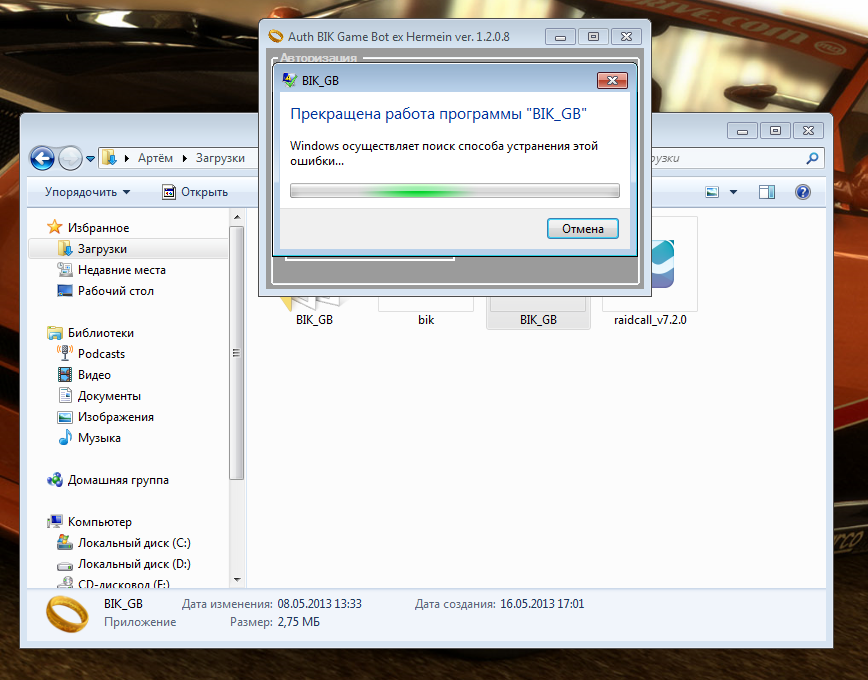
Task: Open the Explorer help icon
Action: (x=801, y=192)
